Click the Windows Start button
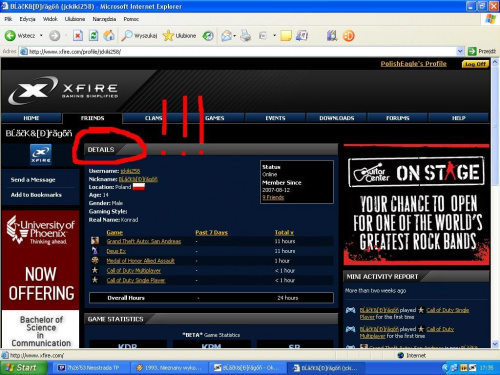Viewport: 500px width, 375px height. [22, 368]
